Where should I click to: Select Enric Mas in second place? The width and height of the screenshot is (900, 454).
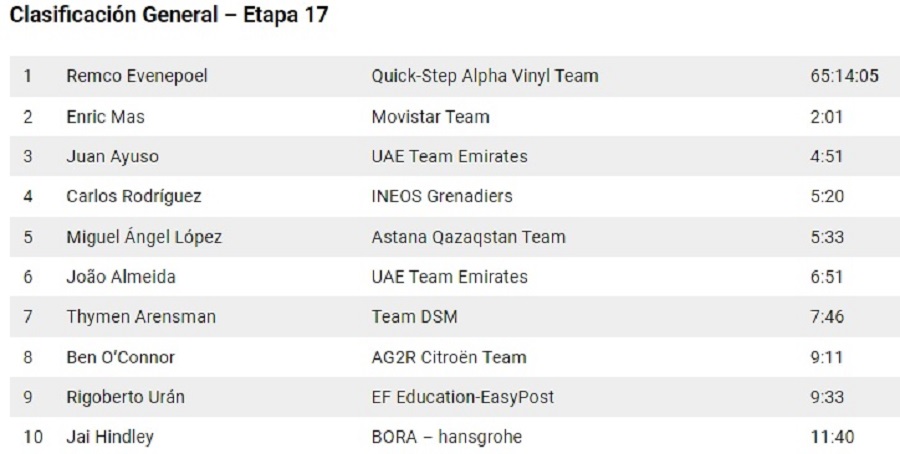click(x=106, y=116)
